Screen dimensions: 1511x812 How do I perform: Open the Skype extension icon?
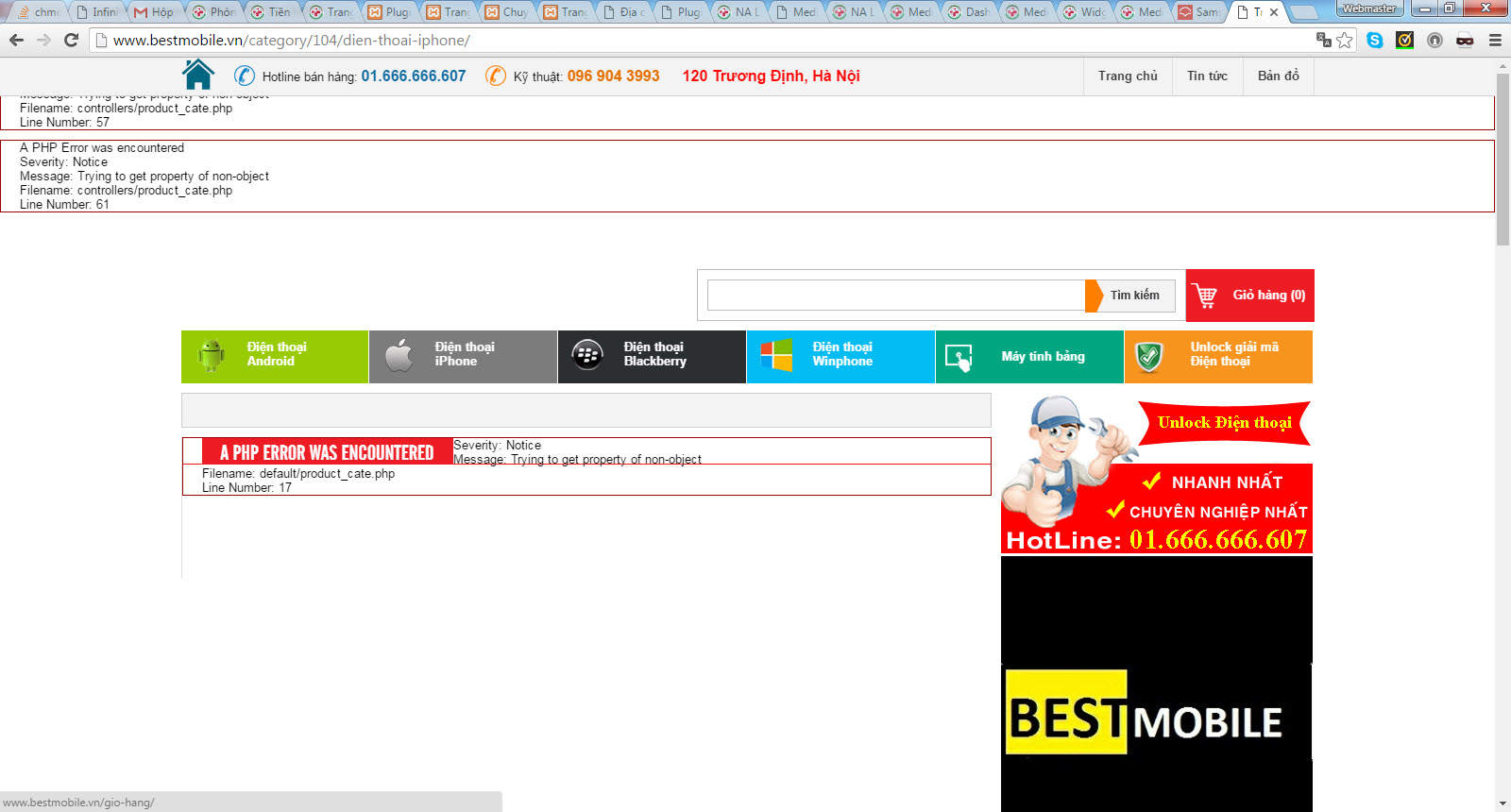[x=1375, y=40]
